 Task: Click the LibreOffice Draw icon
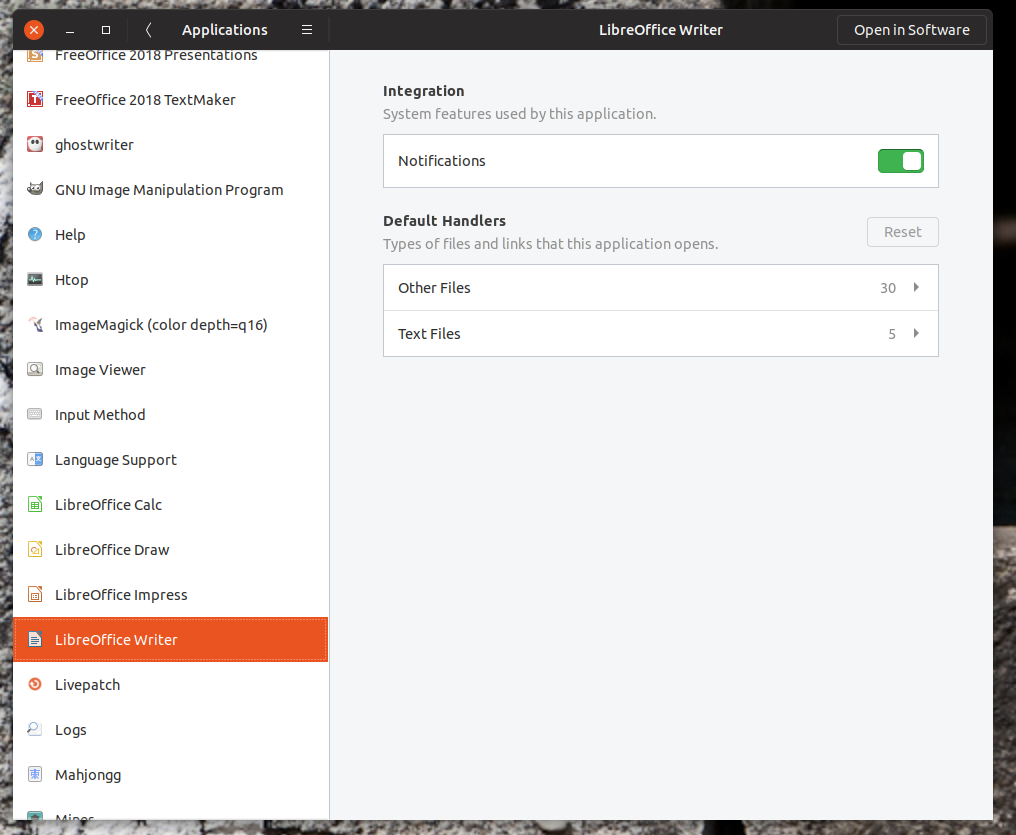click(35, 549)
